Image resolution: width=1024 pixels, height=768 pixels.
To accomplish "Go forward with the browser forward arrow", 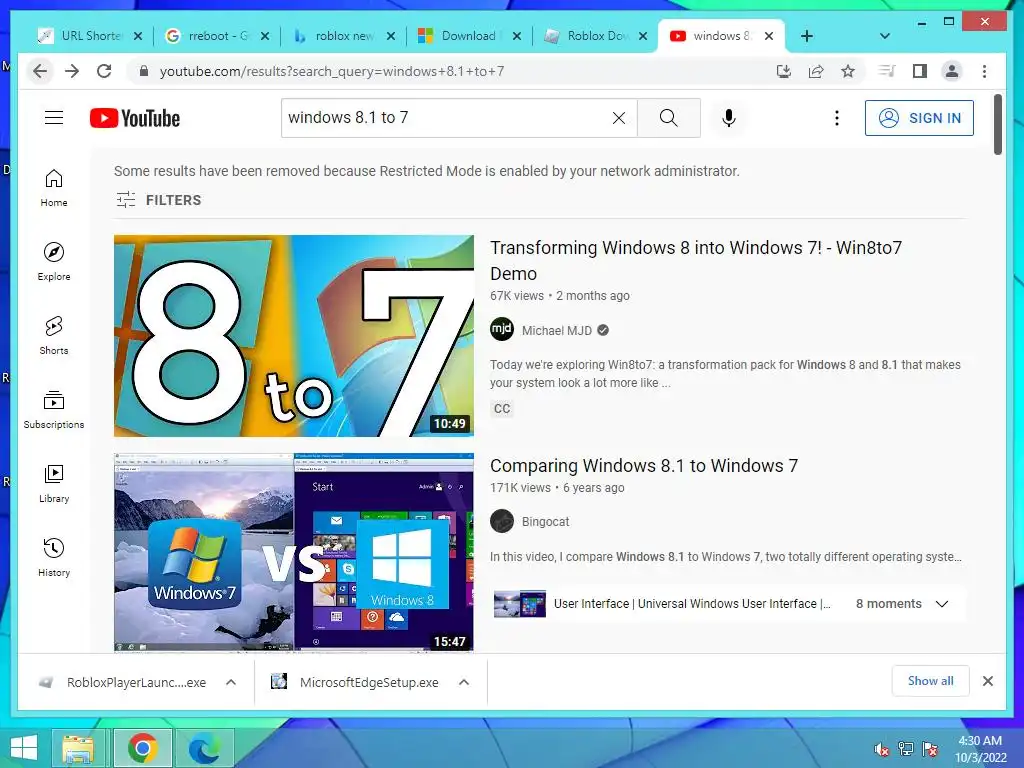I will (72, 71).
